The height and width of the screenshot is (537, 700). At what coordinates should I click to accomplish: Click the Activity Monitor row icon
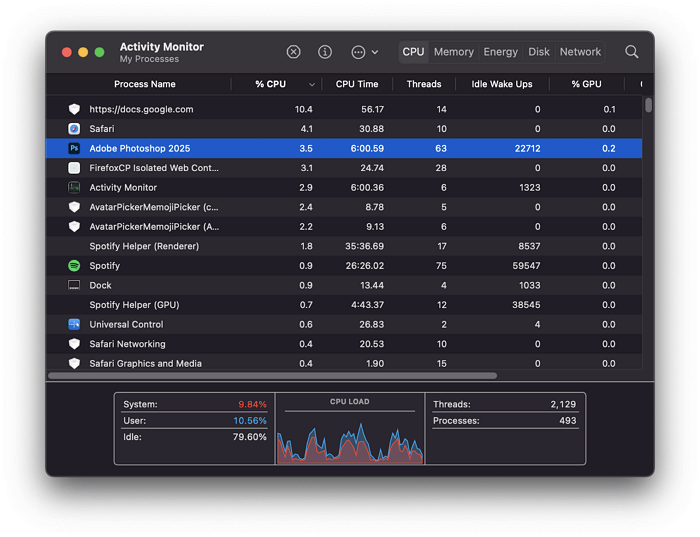click(74, 187)
